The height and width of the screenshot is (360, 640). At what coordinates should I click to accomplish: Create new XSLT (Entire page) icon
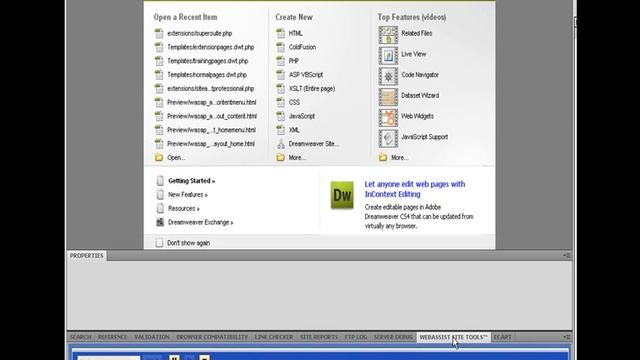(x=280, y=89)
